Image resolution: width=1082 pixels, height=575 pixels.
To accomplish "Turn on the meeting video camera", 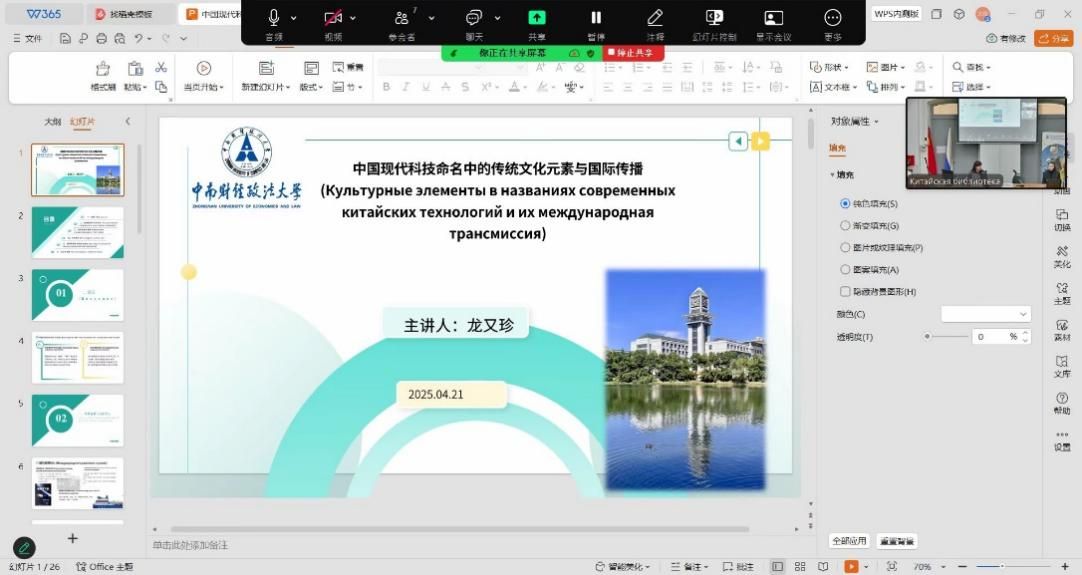I will pyautogui.click(x=333, y=18).
